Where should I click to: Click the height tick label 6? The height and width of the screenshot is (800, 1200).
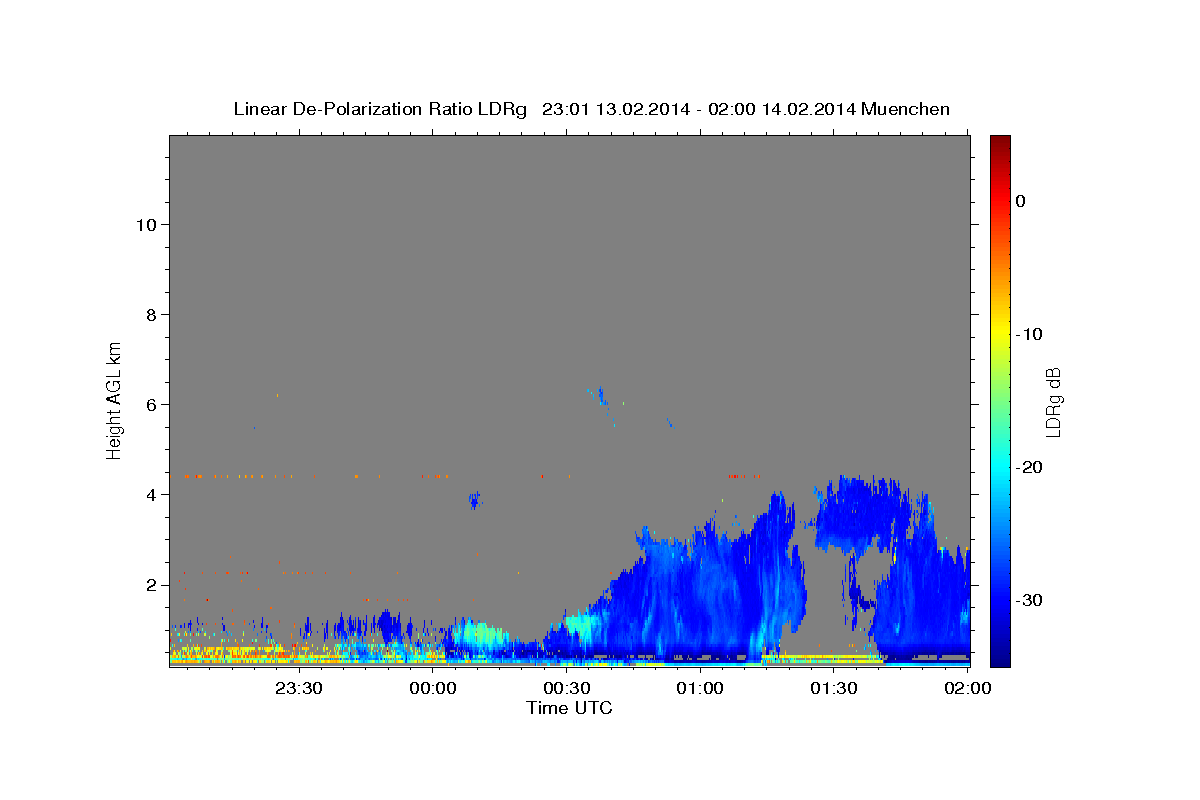(x=150, y=404)
